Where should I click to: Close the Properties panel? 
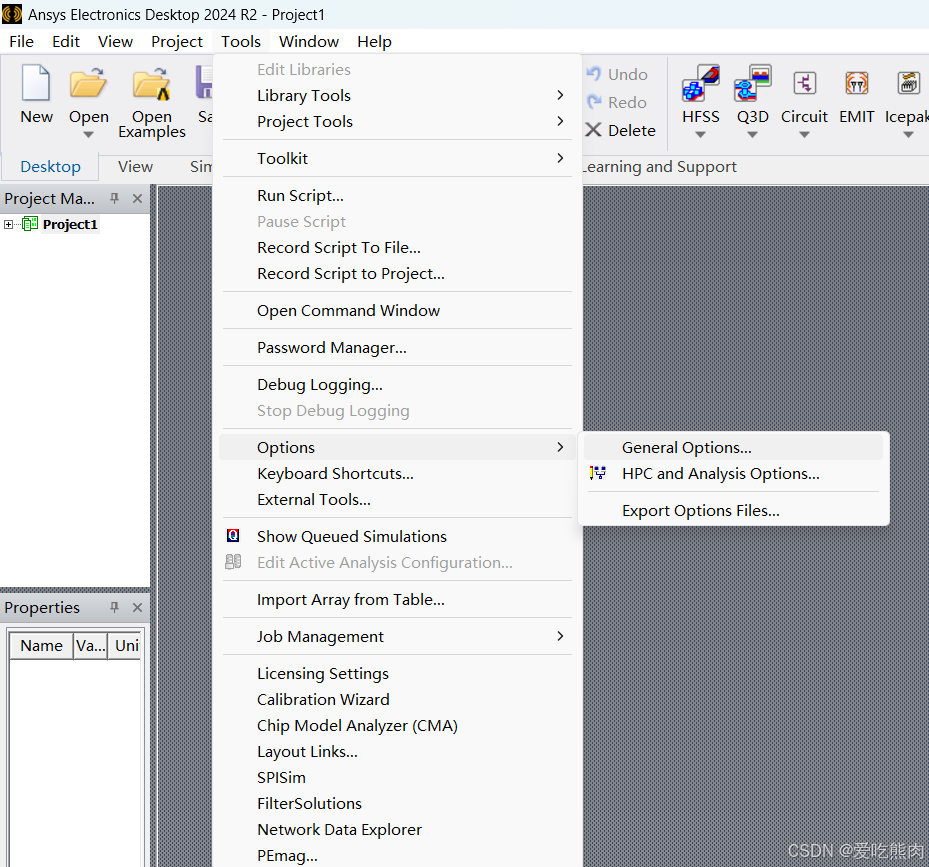click(137, 607)
